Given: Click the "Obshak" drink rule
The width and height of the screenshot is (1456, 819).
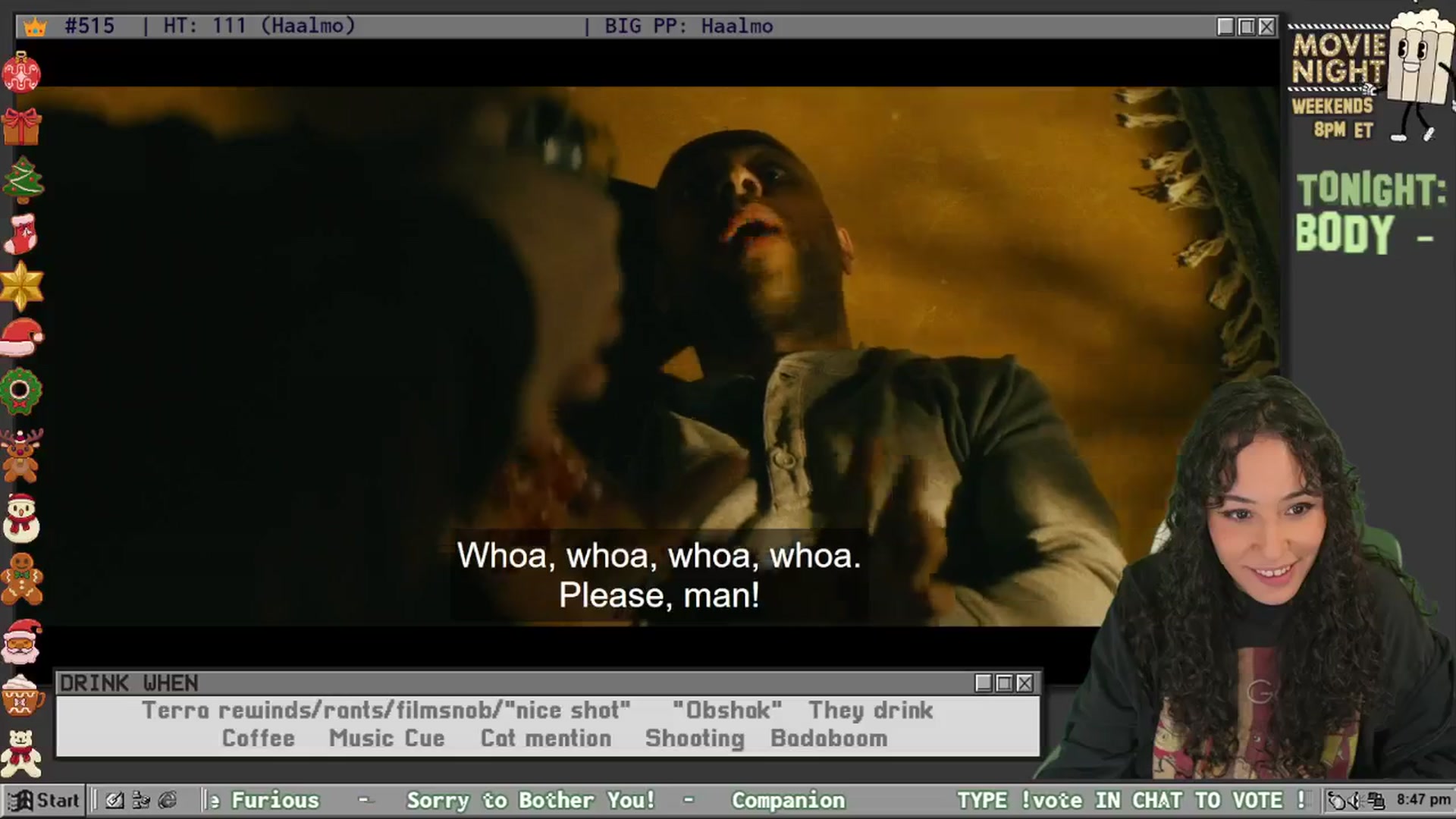Looking at the screenshot, I should pyautogui.click(x=726, y=711).
